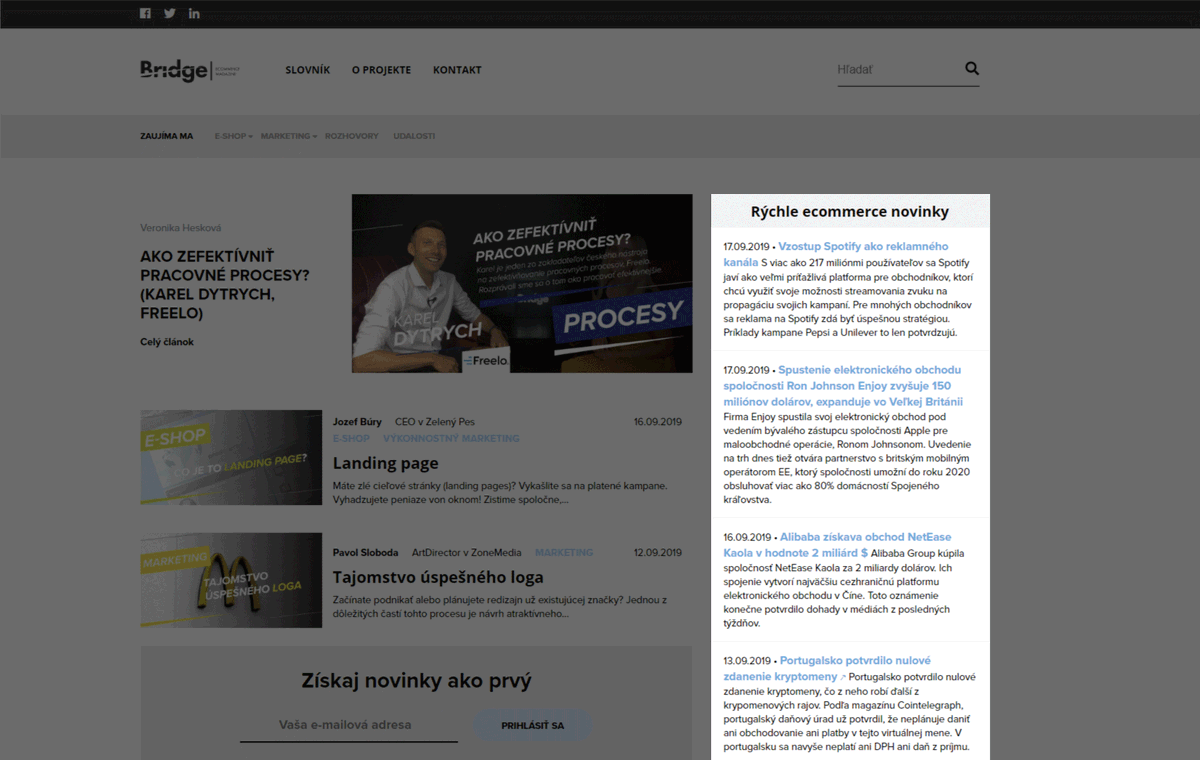1200x760 pixels.
Task: Click date 12.09.2019 on logo article
Action: (x=658, y=552)
